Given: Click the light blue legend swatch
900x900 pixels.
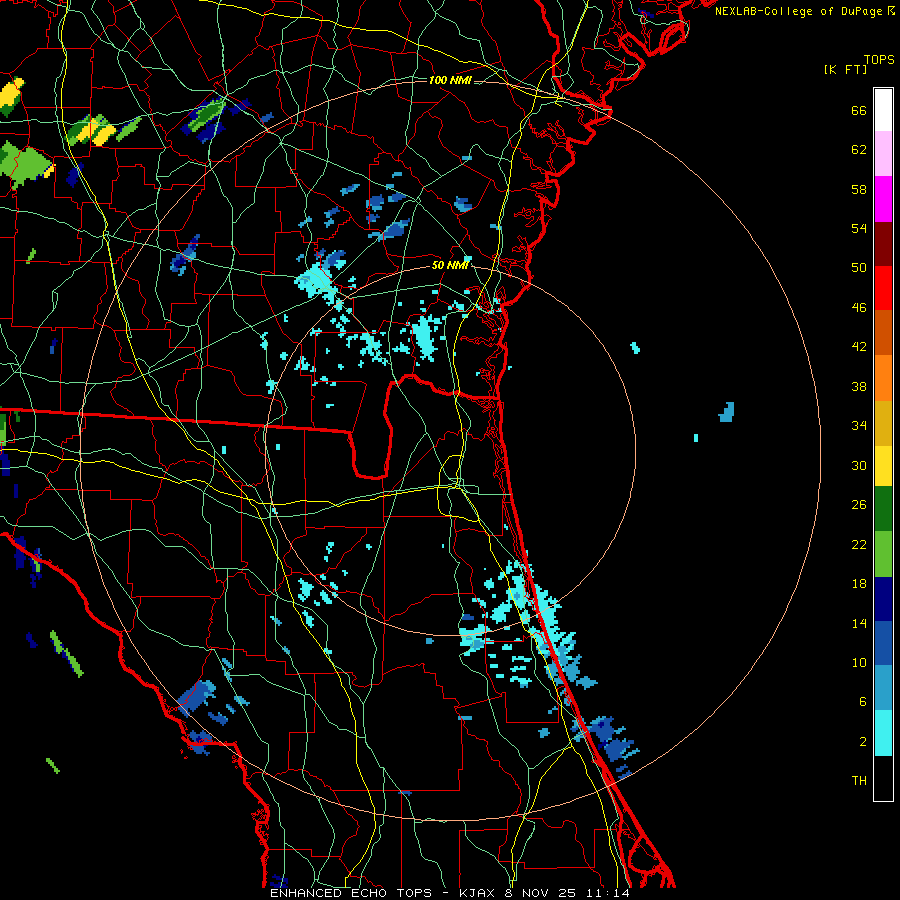Looking at the screenshot, I should (883, 688).
